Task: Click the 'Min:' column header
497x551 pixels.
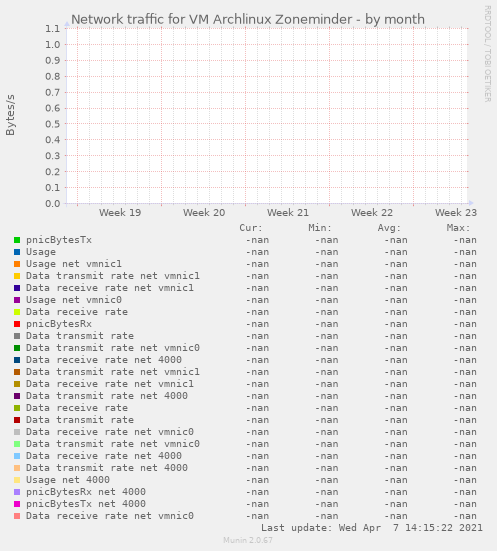Action: [320, 228]
